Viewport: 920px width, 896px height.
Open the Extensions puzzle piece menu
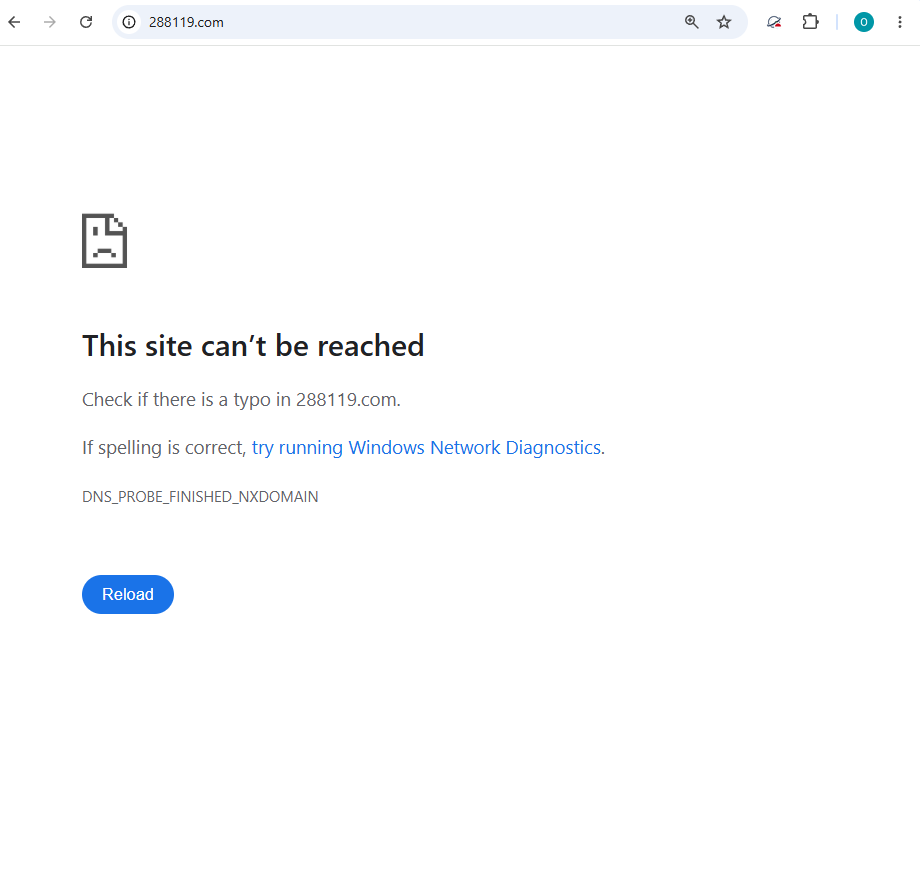click(810, 22)
